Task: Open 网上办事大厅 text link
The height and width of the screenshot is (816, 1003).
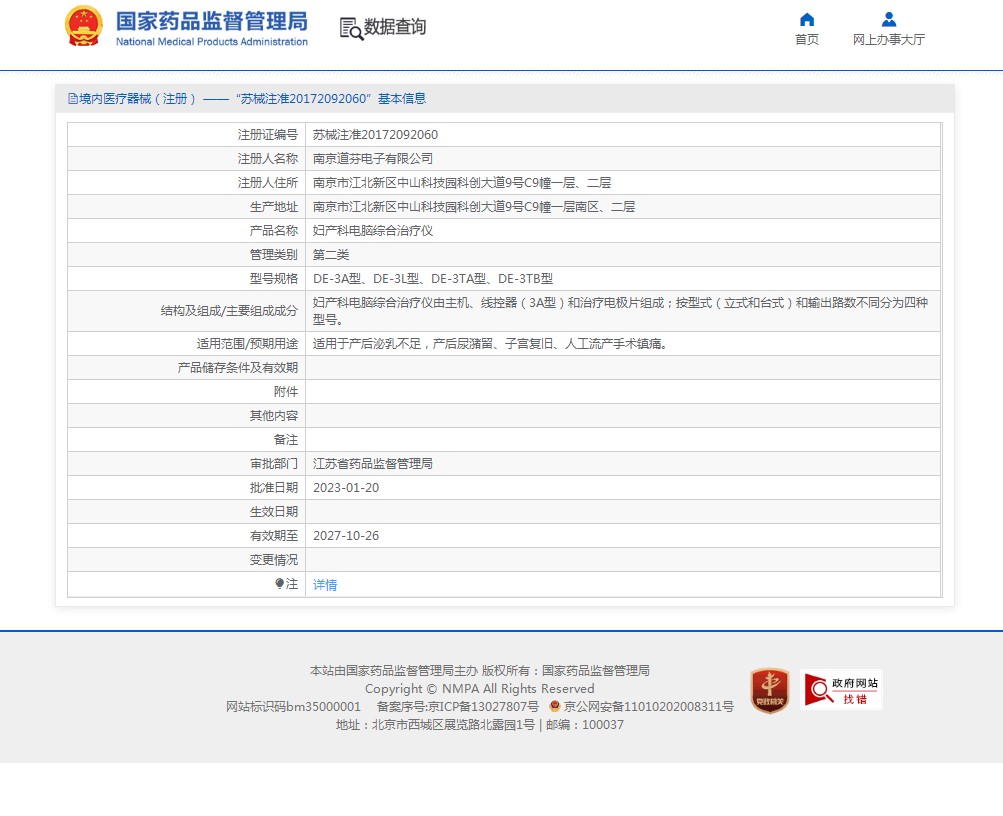Action: coord(888,40)
